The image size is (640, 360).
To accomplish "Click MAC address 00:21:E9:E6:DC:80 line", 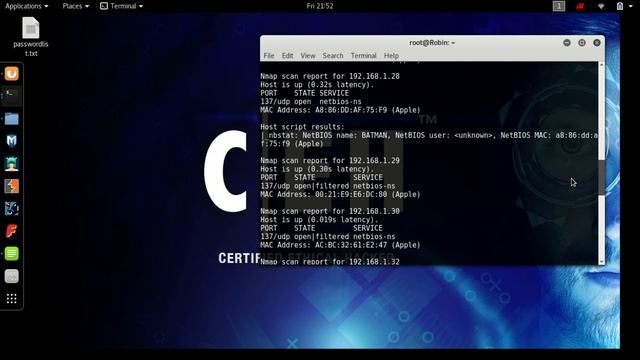I will pos(340,194).
